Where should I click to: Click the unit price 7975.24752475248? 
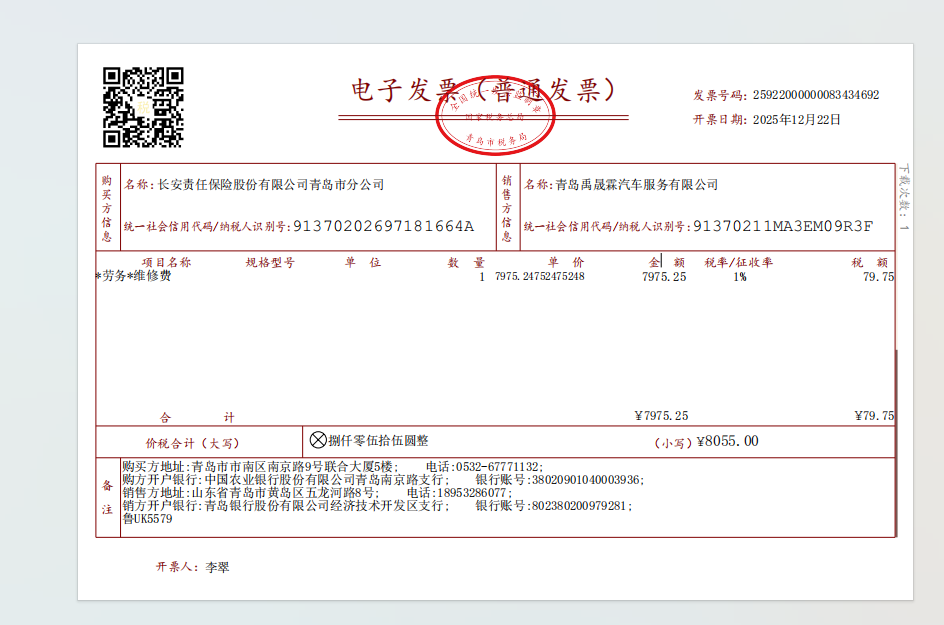pyautogui.click(x=539, y=277)
